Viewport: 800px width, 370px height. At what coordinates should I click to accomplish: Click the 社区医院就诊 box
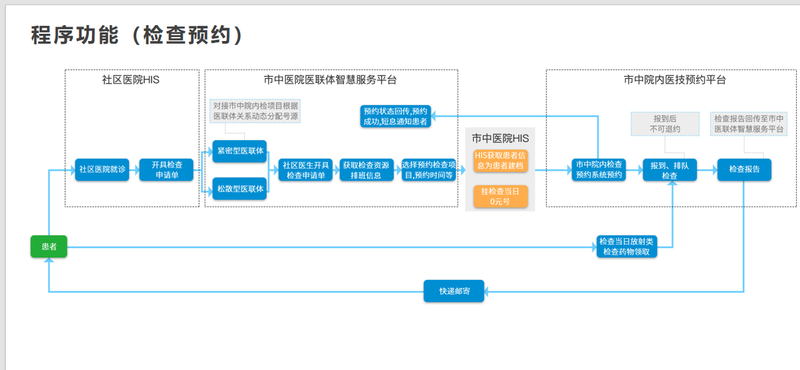click(102, 170)
